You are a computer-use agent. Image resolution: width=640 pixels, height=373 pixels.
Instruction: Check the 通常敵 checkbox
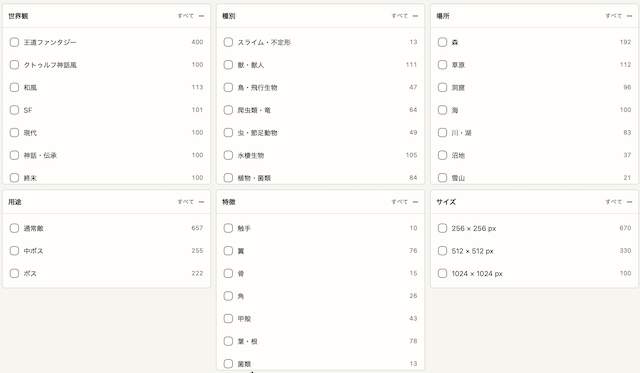(x=14, y=228)
